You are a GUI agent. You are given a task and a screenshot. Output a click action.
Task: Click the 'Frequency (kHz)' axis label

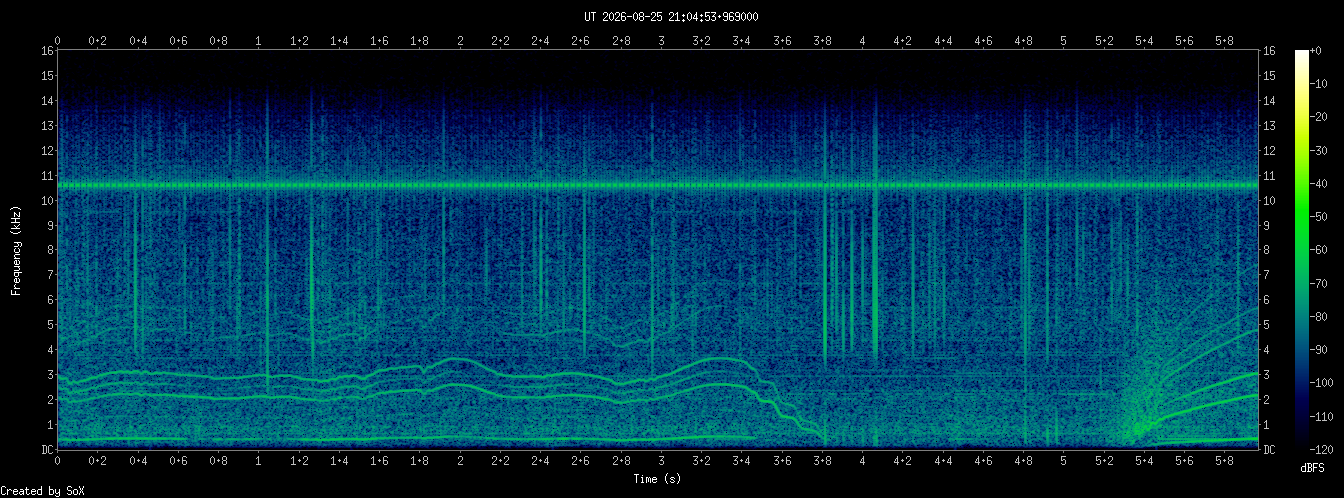16,250
